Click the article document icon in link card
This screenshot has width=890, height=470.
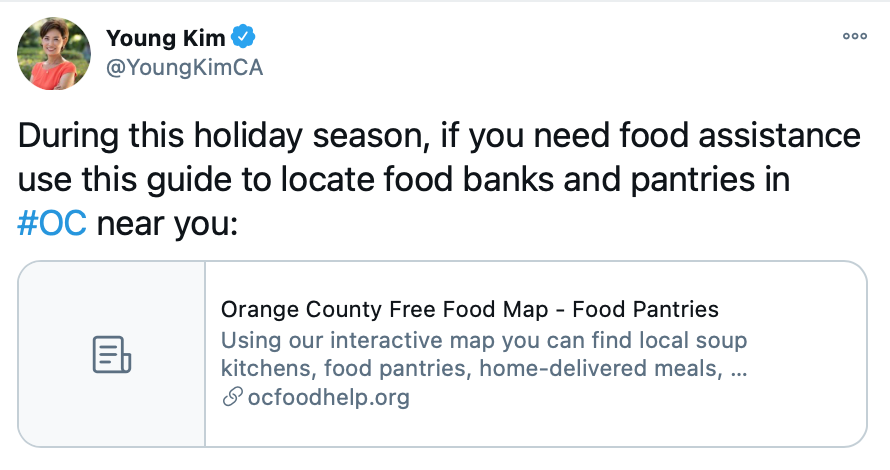coord(112,354)
